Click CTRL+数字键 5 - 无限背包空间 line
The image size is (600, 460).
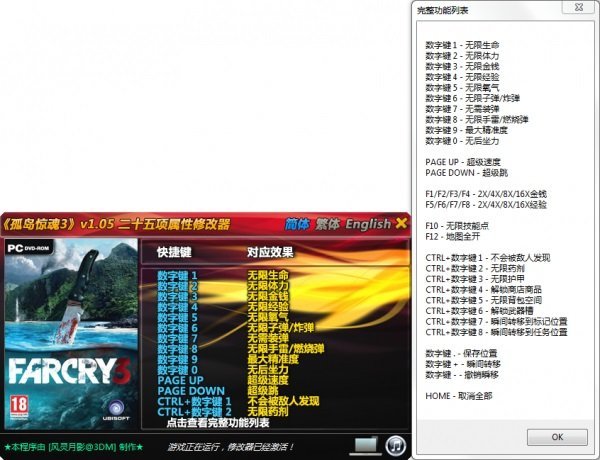pyautogui.click(x=484, y=300)
